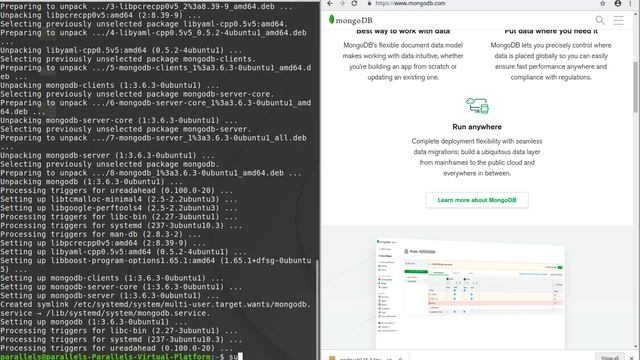640x360 pixels.
Task: Close the downloads bar
Action: 631,358
